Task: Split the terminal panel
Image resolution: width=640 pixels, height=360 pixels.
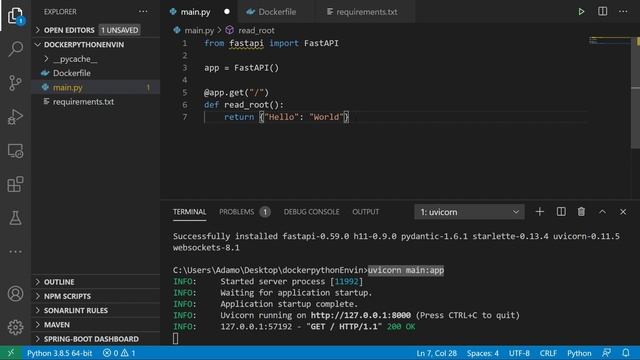Action: click(561, 211)
